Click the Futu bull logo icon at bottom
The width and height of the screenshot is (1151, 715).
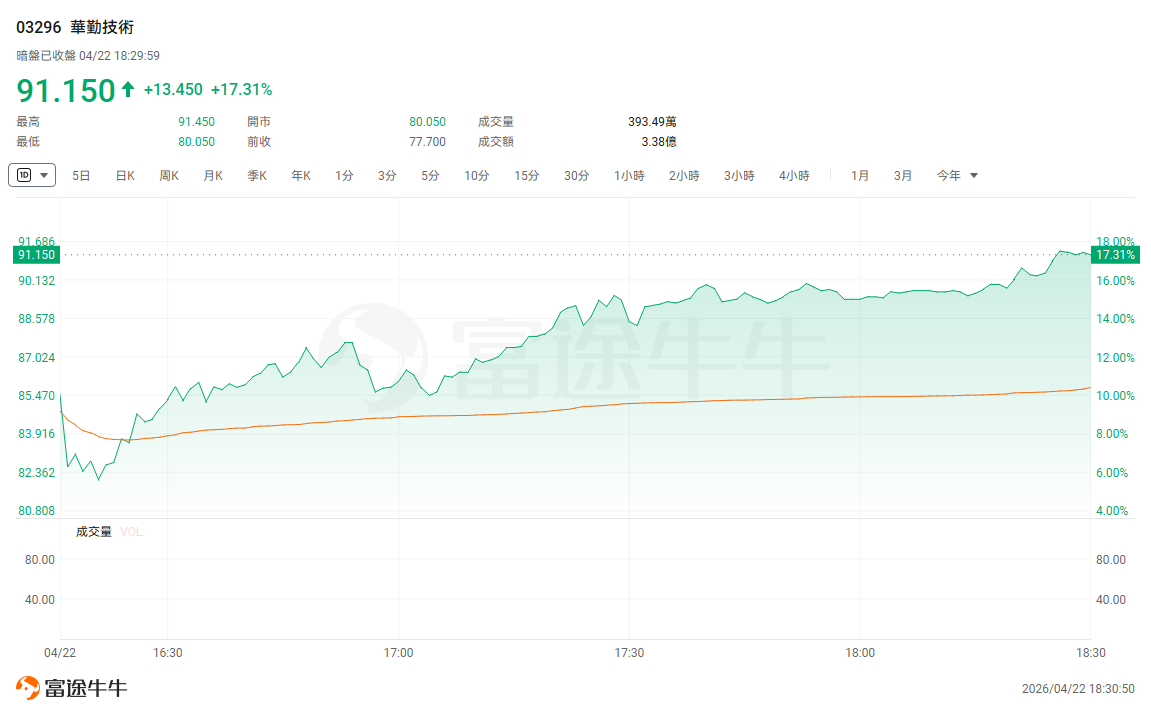[x=28, y=687]
